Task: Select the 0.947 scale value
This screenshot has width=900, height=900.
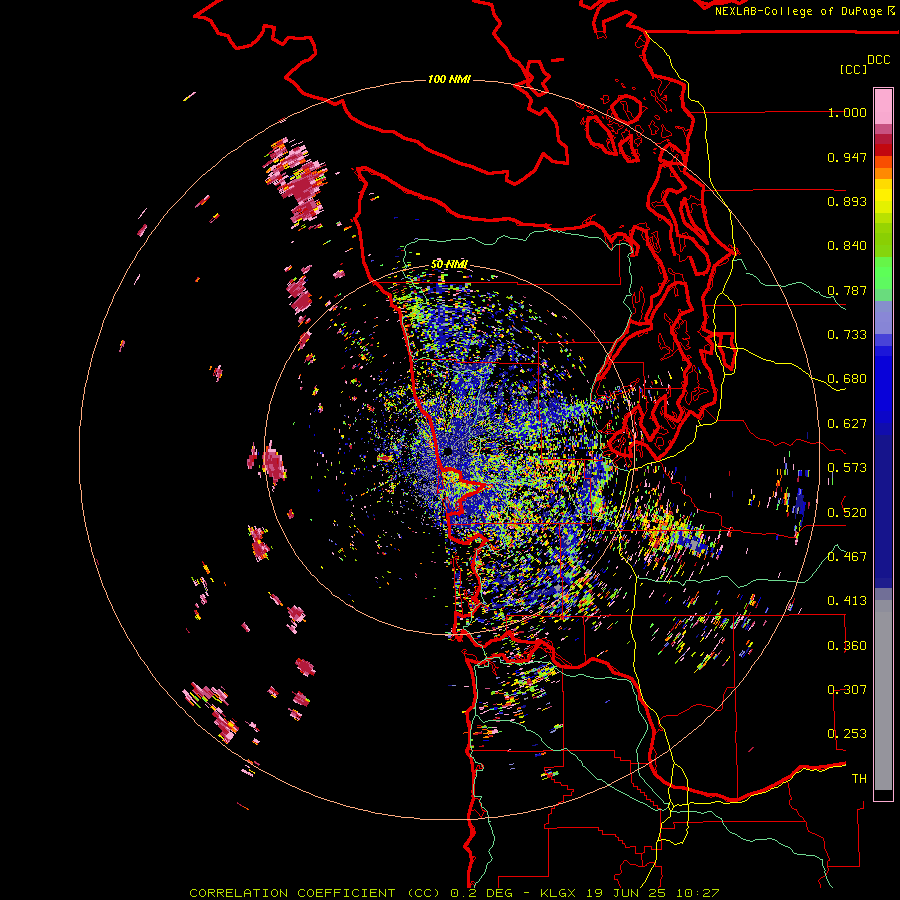Action: coord(847,157)
